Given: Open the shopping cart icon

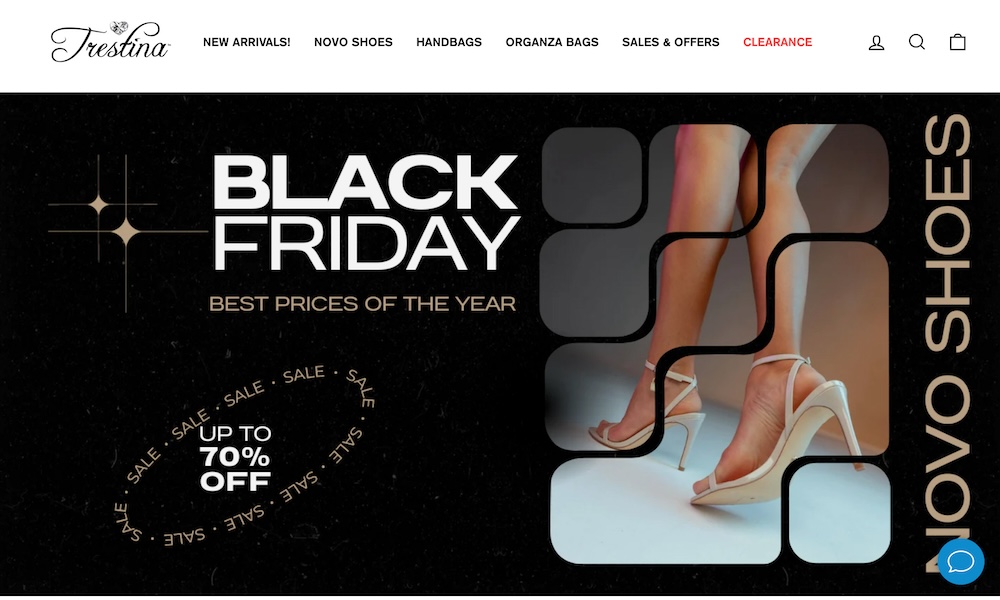Looking at the screenshot, I should [957, 42].
